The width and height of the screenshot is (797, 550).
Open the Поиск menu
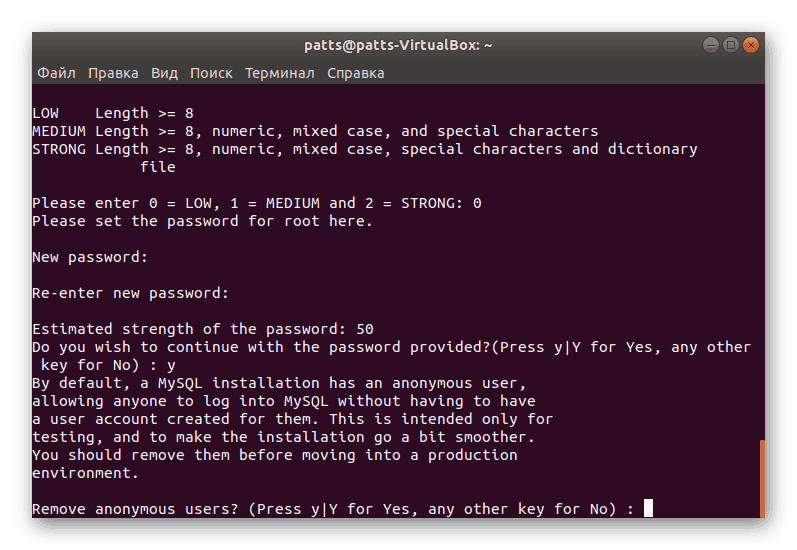coord(211,73)
